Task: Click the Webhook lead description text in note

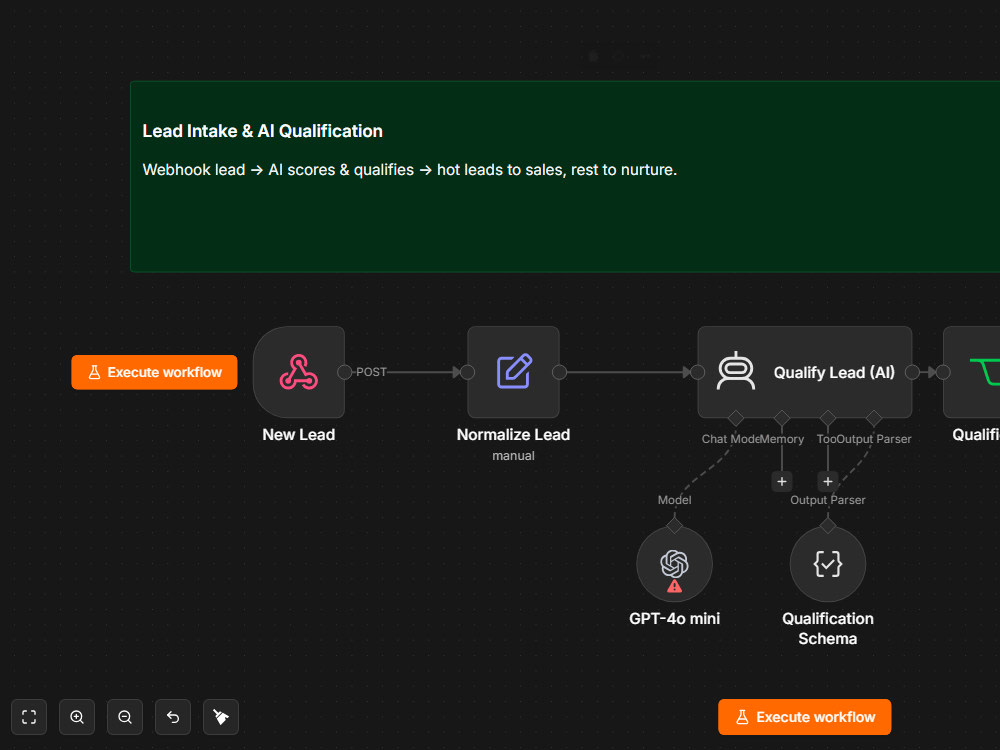Action: tap(409, 170)
